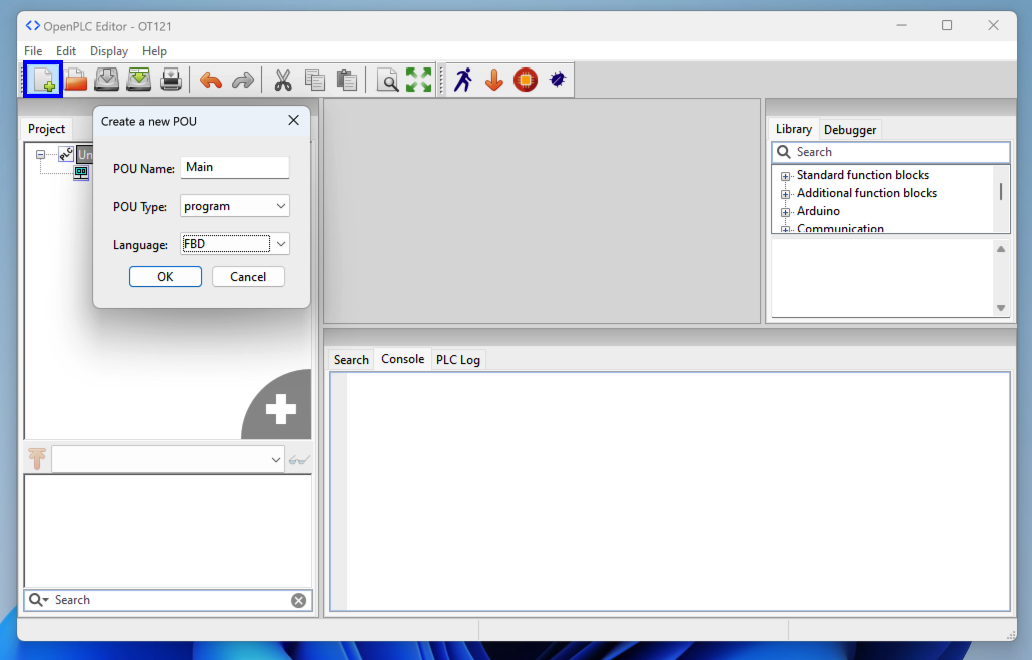Switch to the Console tab
The height and width of the screenshot is (660, 1032).
pyautogui.click(x=402, y=359)
